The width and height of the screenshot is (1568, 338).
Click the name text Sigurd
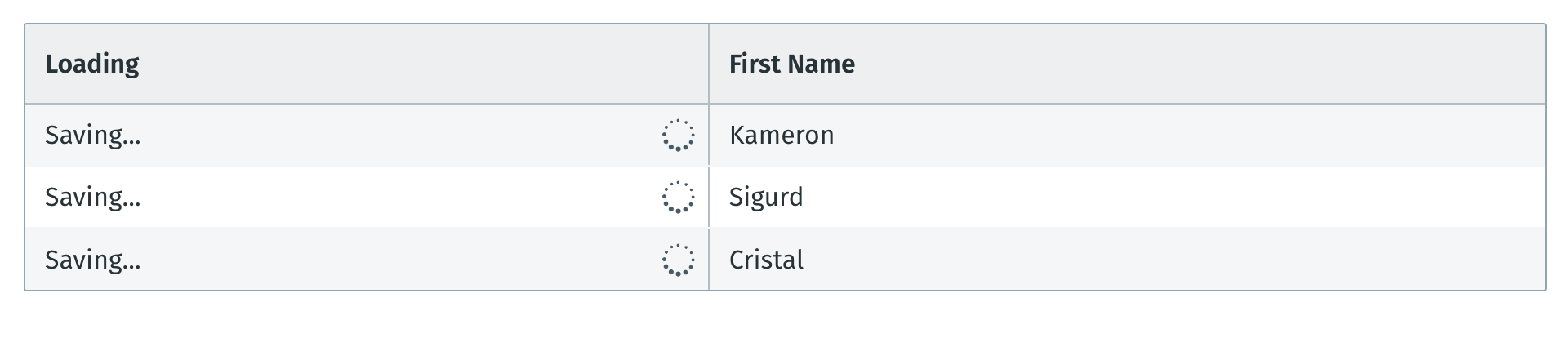pyautogui.click(x=766, y=198)
